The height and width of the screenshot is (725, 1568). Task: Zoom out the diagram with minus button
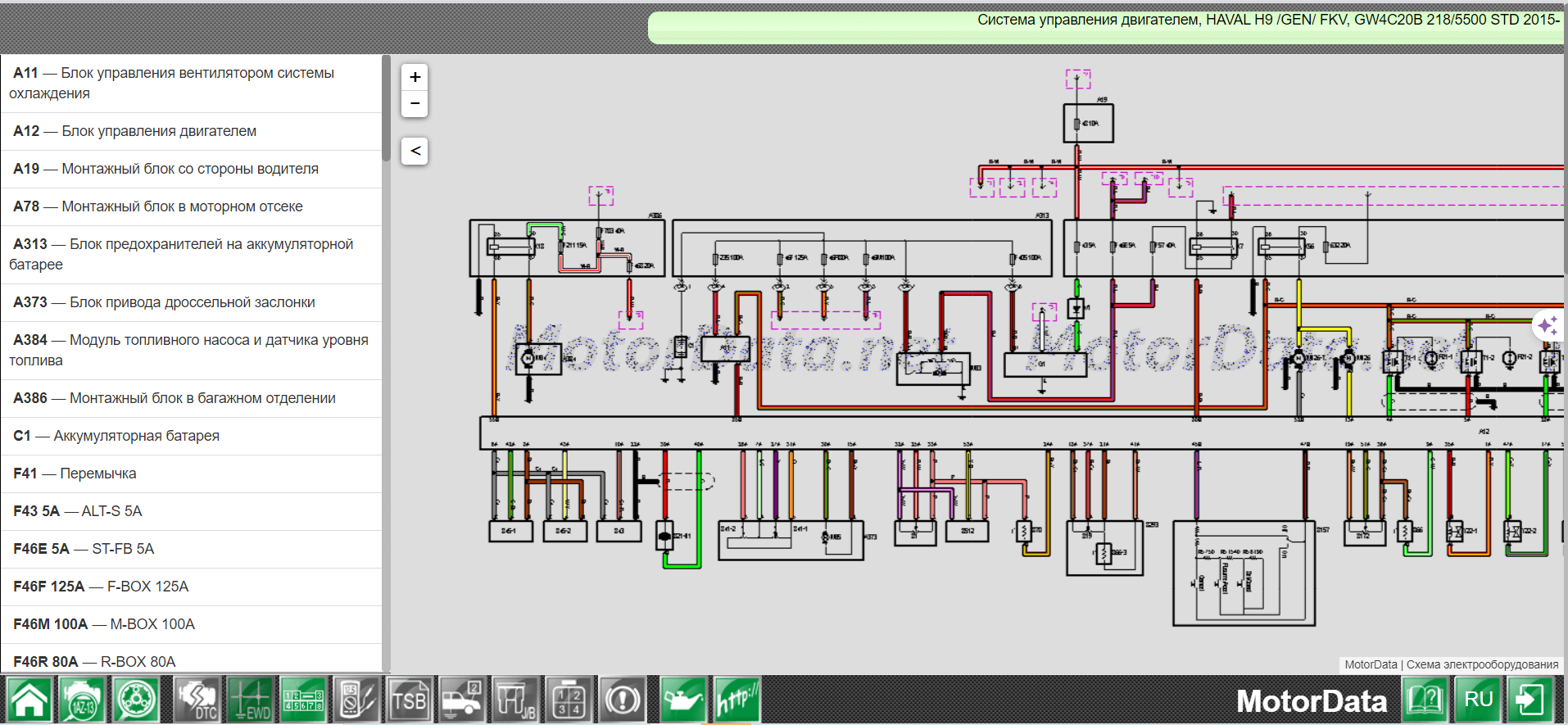tap(415, 103)
